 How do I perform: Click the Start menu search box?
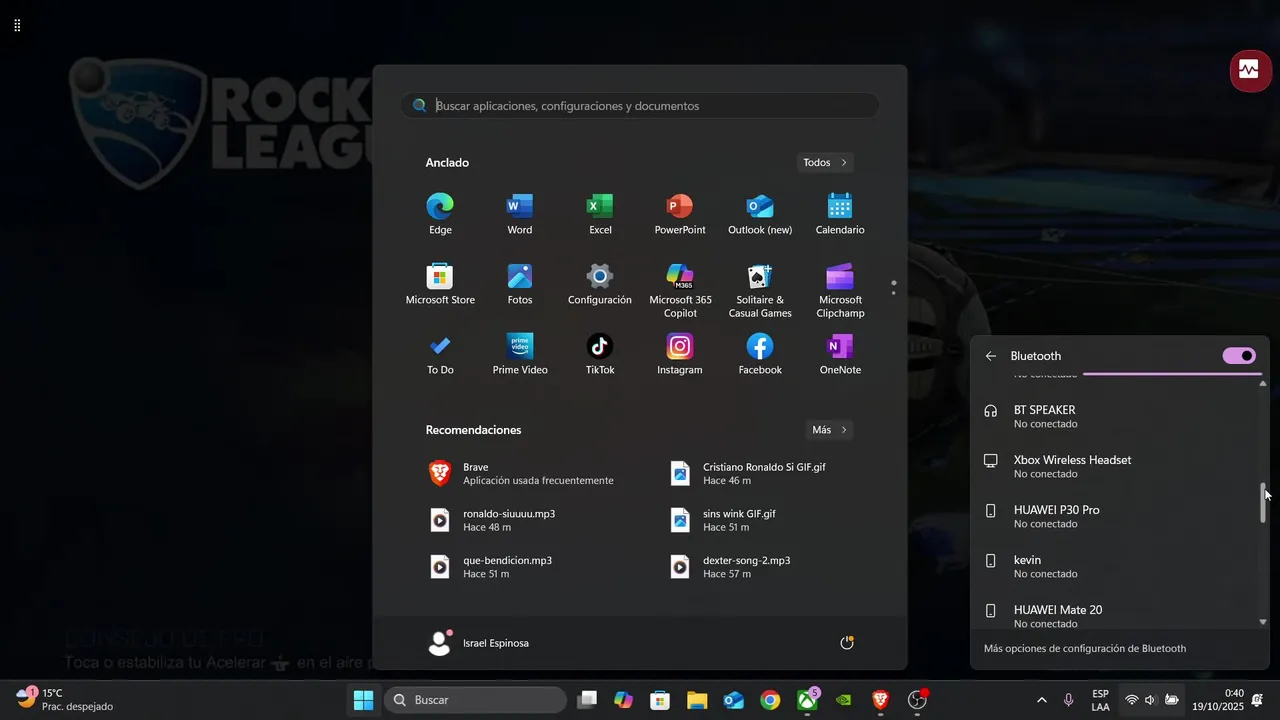pos(640,105)
